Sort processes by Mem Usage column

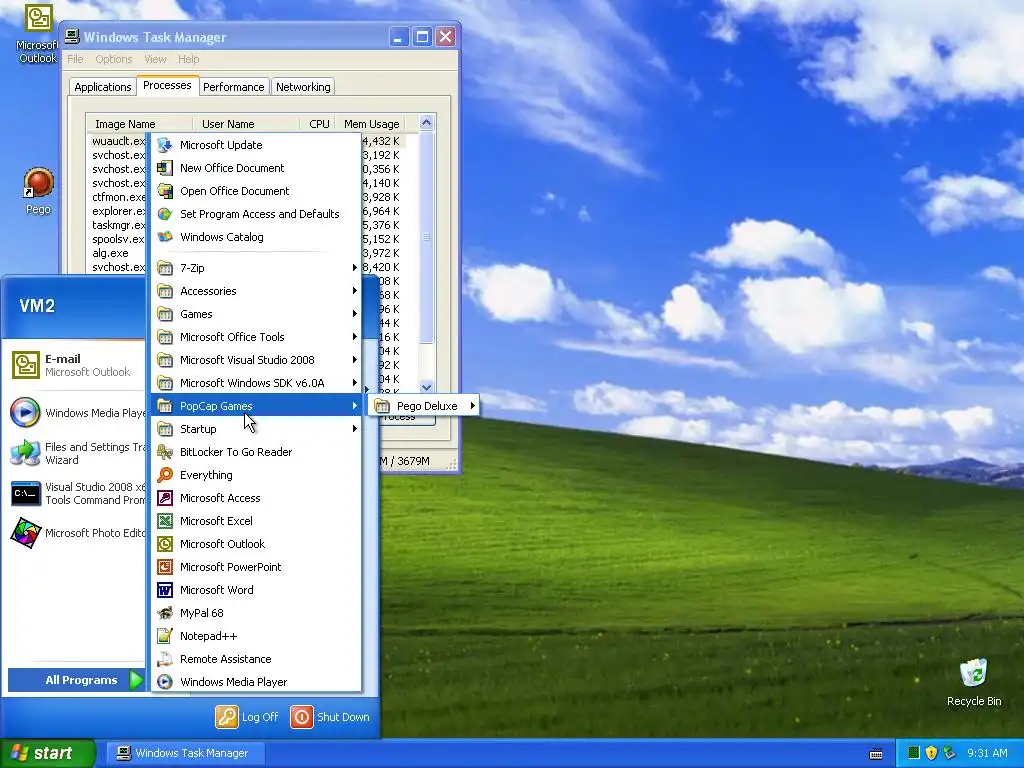[x=371, y=123]
